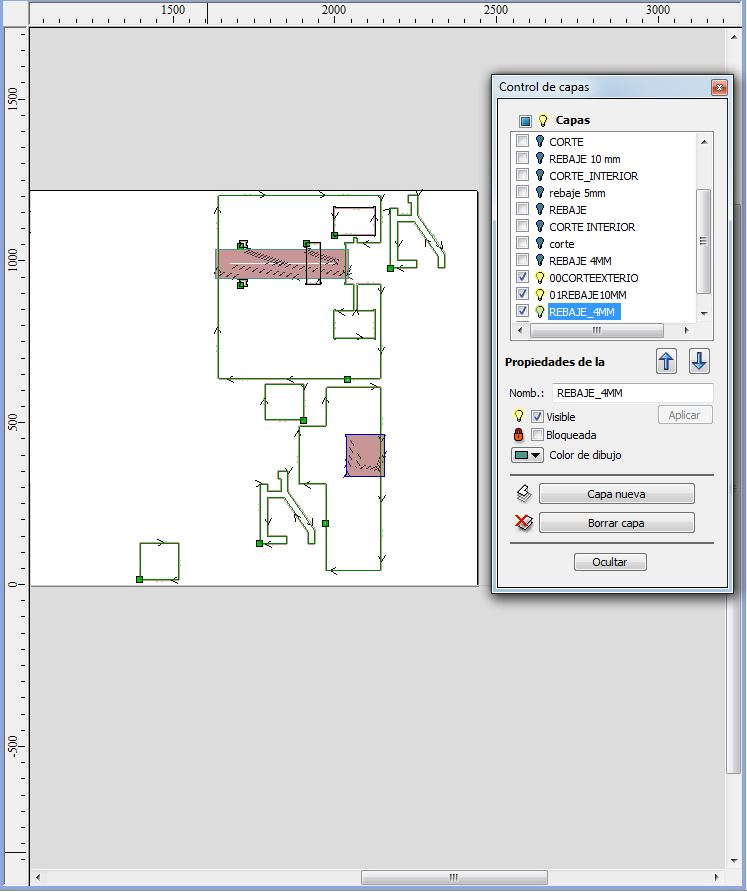
Task: Toggle checkbox for REBAJE 4MM layer
Action: pos(522,260)
